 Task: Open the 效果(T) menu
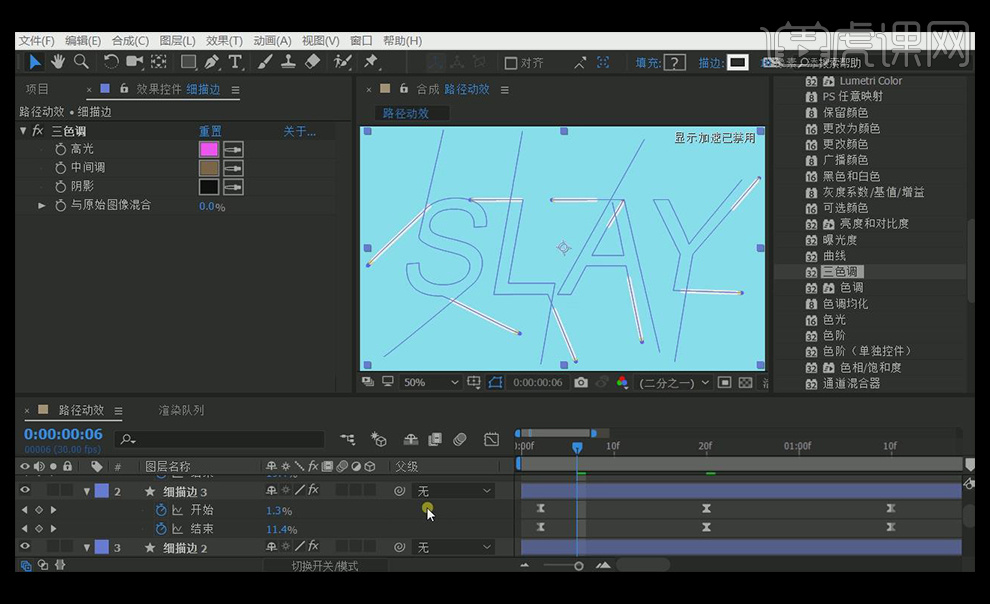tap(224, 41)
